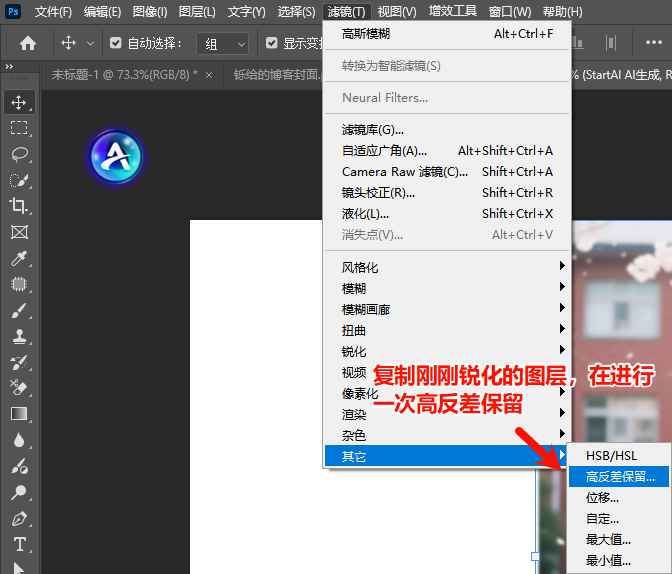Toggle the 自动选择 checkbox

tap(116, 43)
